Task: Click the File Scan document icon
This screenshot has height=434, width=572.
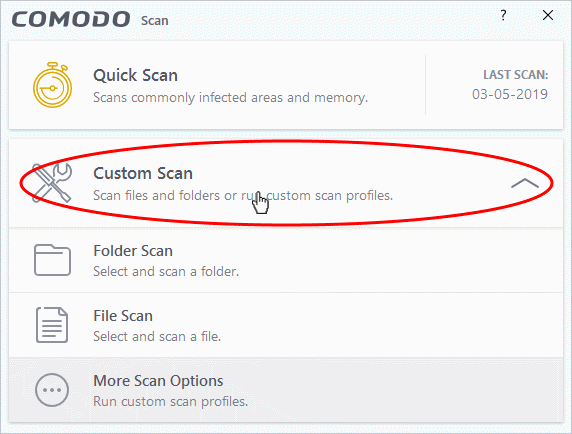Action: (x=52, y=325)
